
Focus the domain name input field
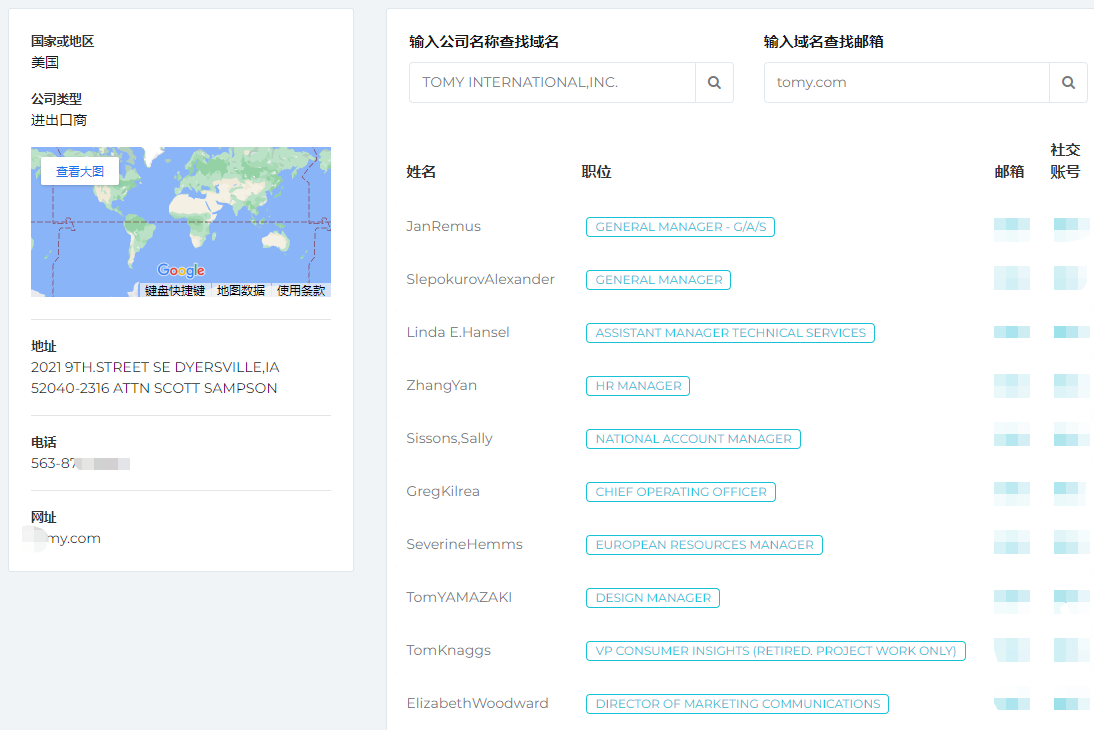(906, 83)
